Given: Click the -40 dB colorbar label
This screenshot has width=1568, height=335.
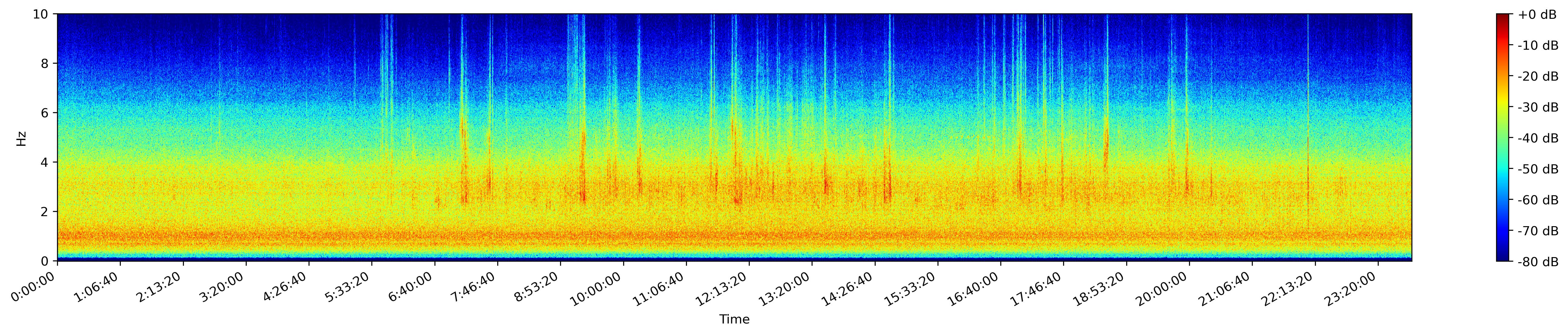Looking at the screenshot, I should click(x=1538, y=138).
